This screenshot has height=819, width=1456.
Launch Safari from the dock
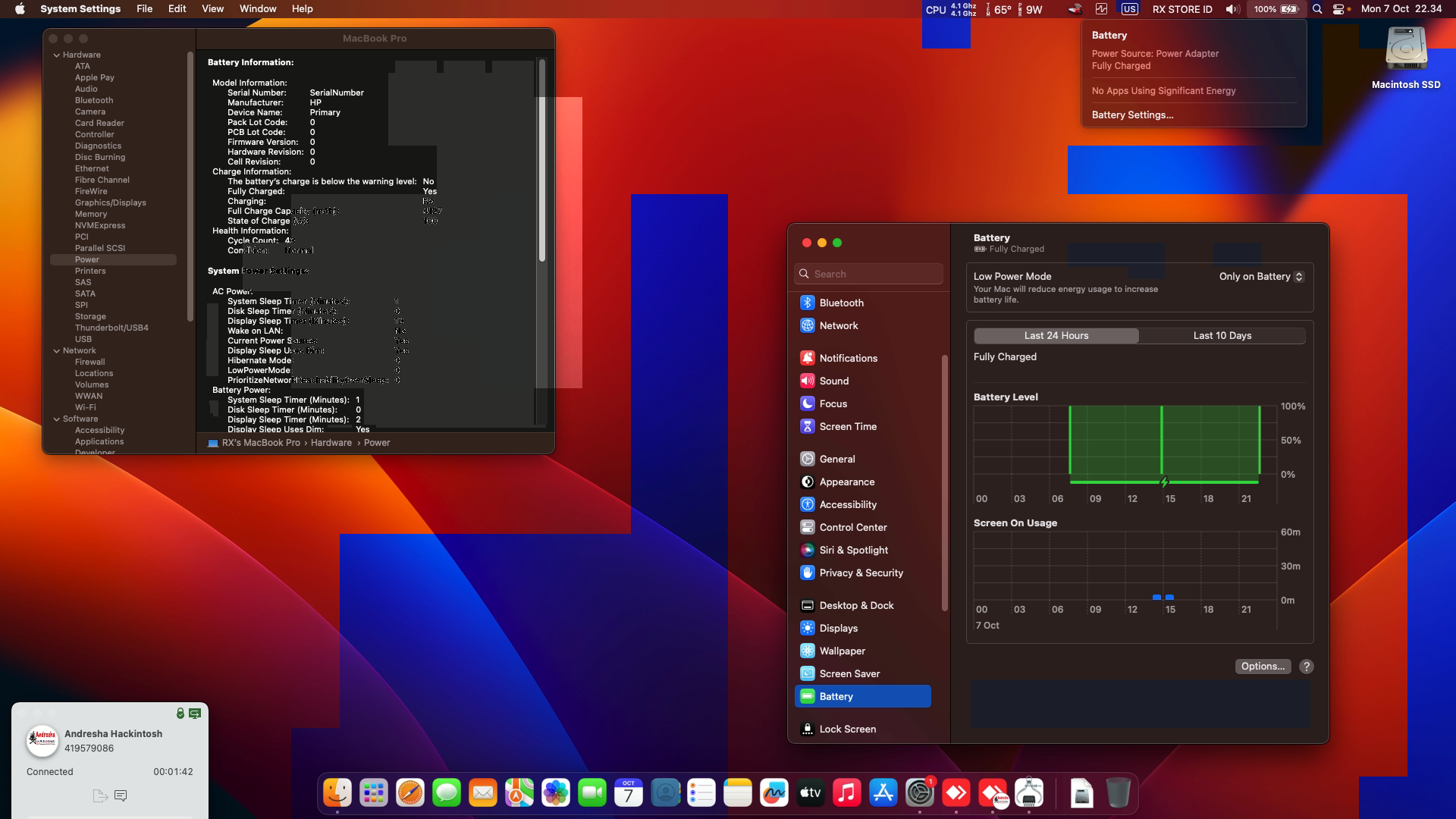(x=410, y=793)
